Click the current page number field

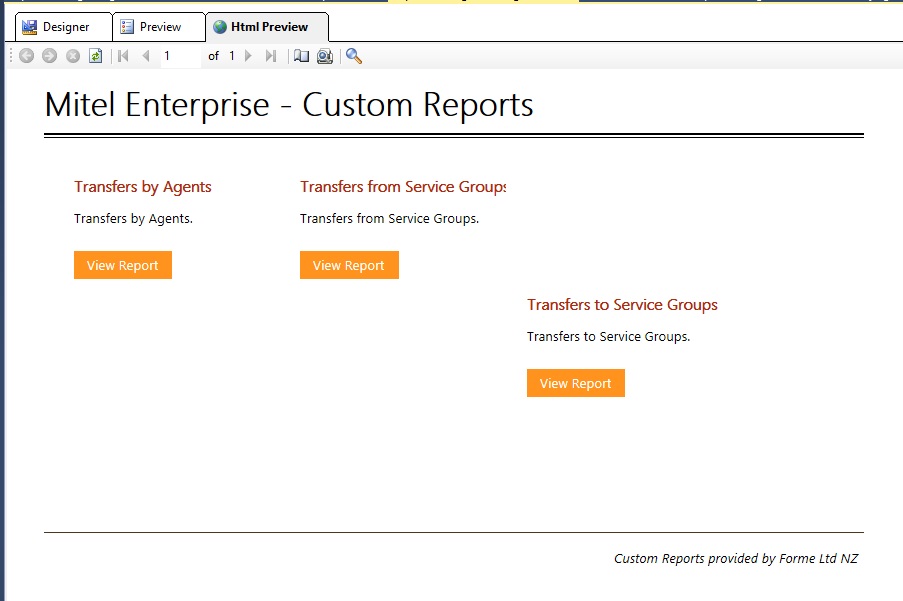click(x=181, y=56)
